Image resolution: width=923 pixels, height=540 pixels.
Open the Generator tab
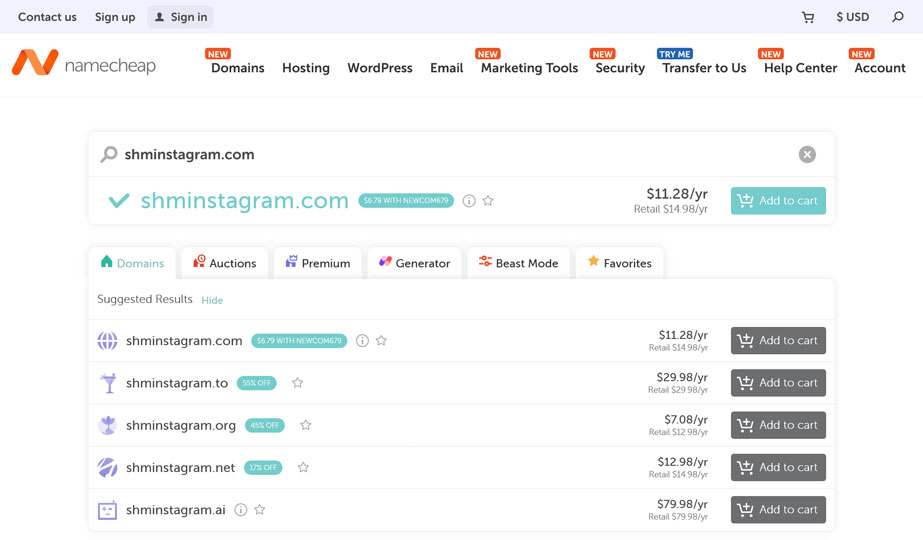[x=414, y=263]
